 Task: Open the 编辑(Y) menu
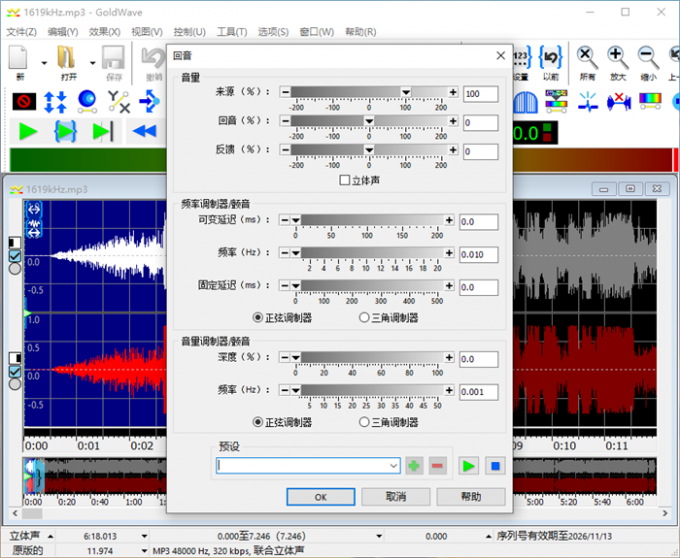(x=63, y=32)
